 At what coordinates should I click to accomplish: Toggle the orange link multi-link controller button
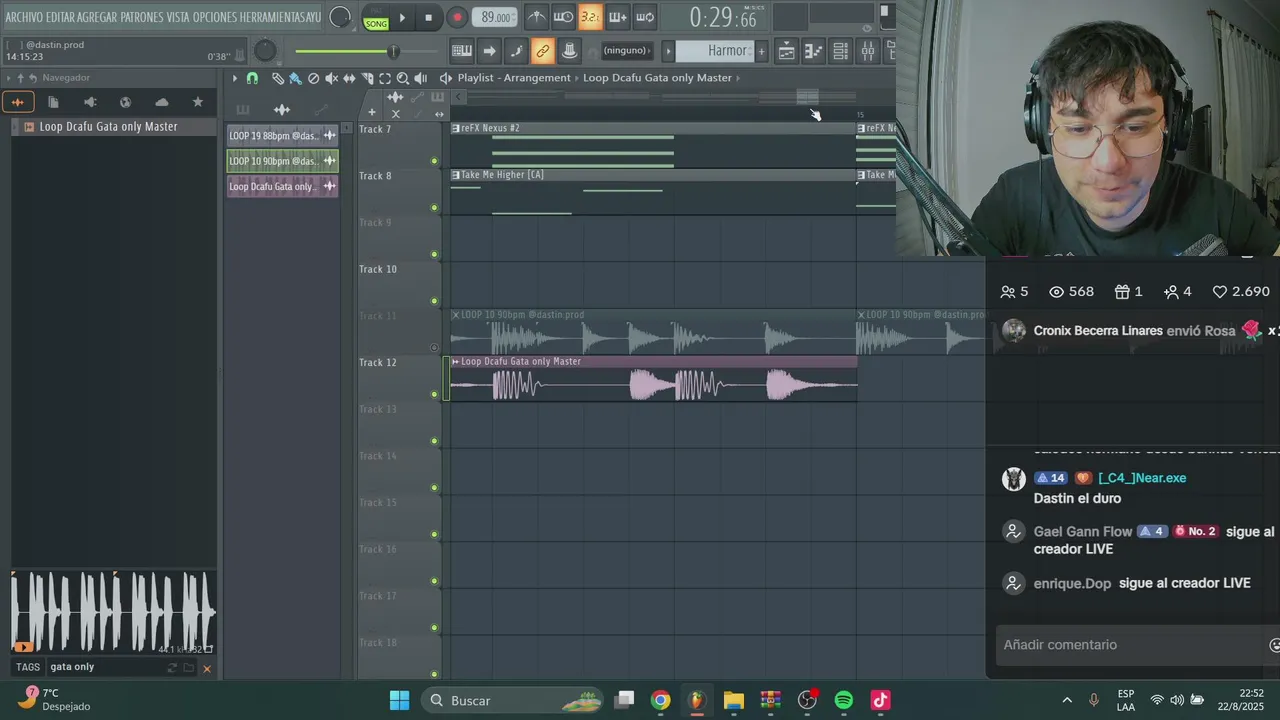(x=543, y=51)
